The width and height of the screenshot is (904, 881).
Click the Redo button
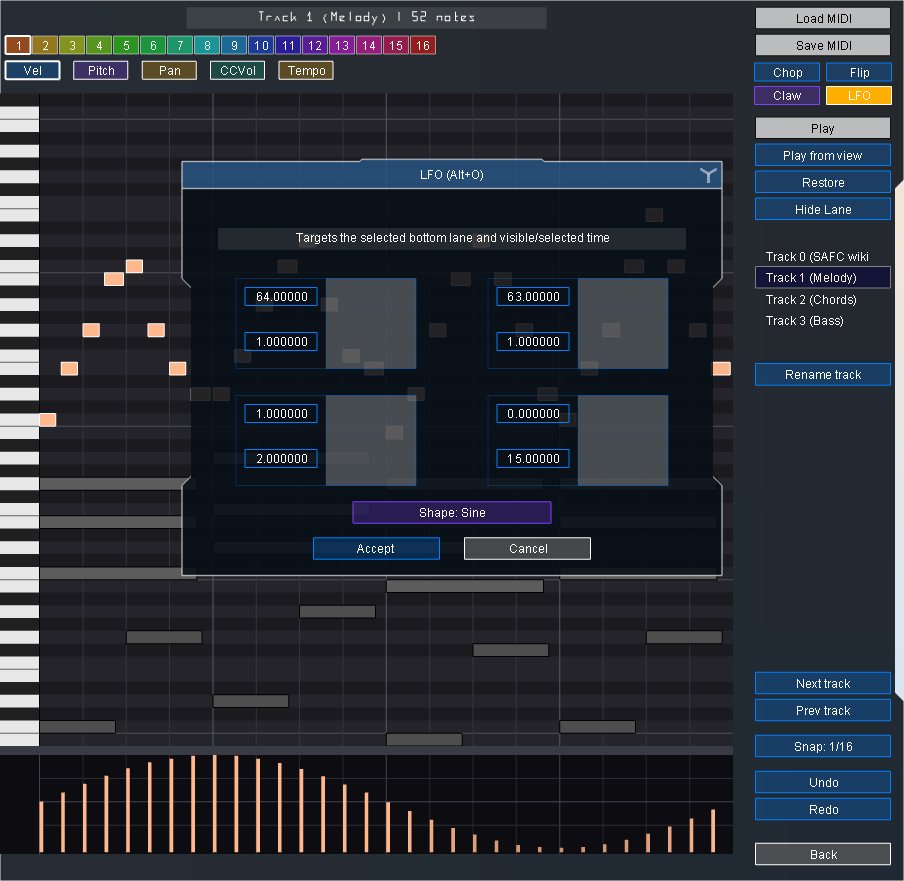point(823,810)
